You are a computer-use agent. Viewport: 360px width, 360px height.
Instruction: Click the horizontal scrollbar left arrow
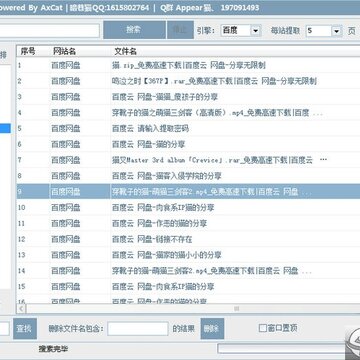click(x=21, y=308)
